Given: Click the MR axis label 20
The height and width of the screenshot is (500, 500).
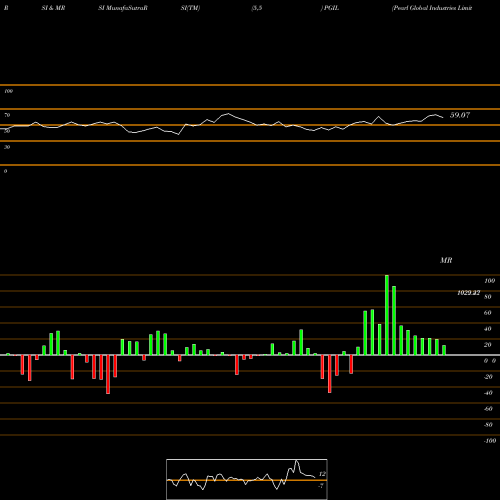Looking at the screenshot, I should tap(488, 345).
